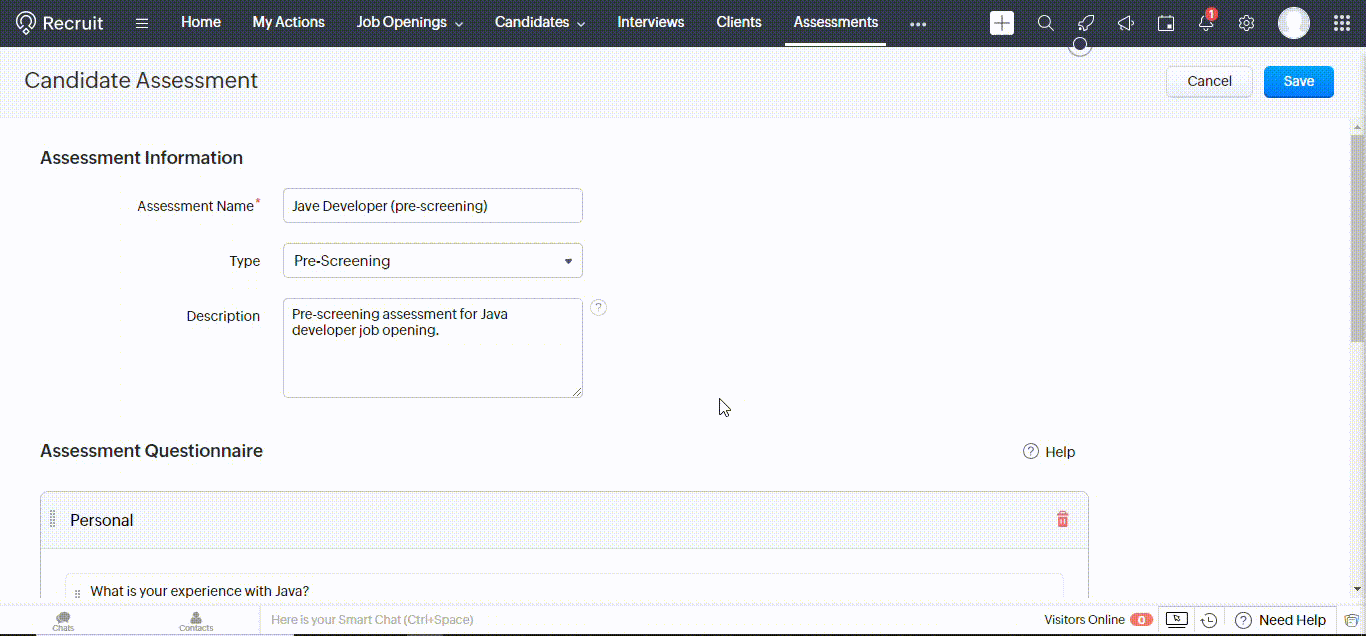Go to the Interviews tab
Screen dimensions: 1366x636
tap(650, 22)
